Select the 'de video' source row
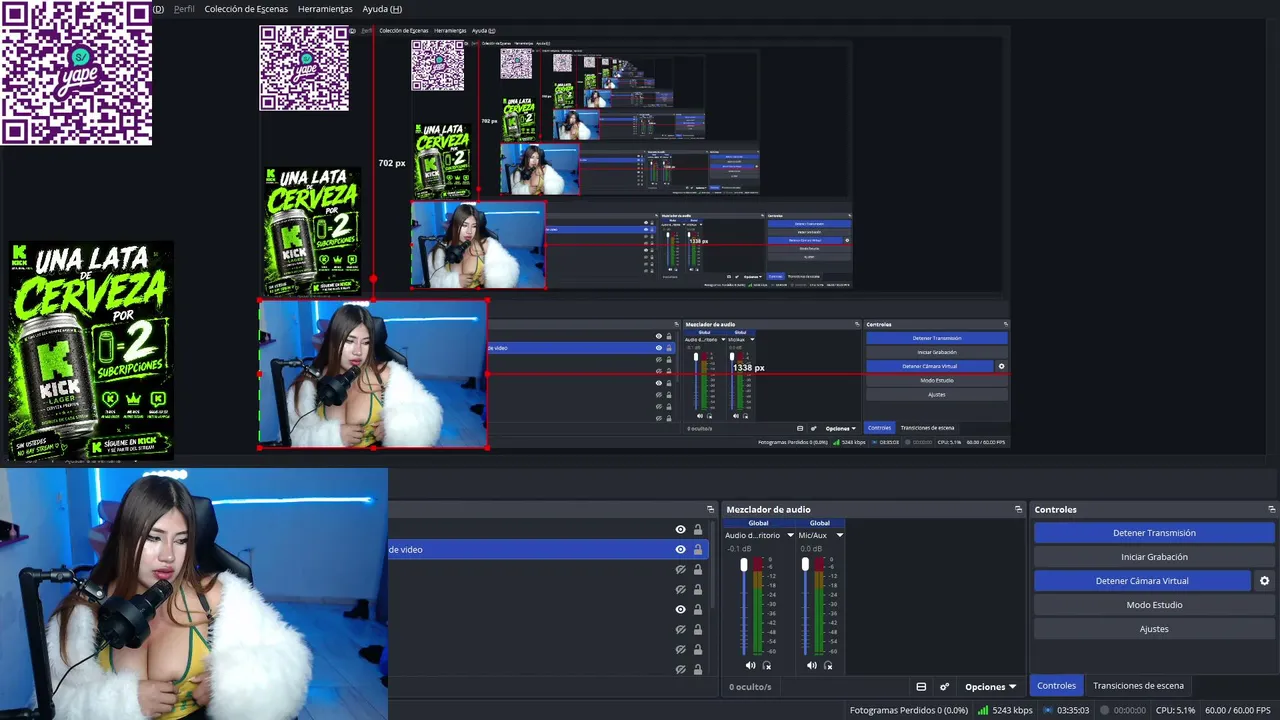This screenshot has width=1280, height=720. point(548,550)
